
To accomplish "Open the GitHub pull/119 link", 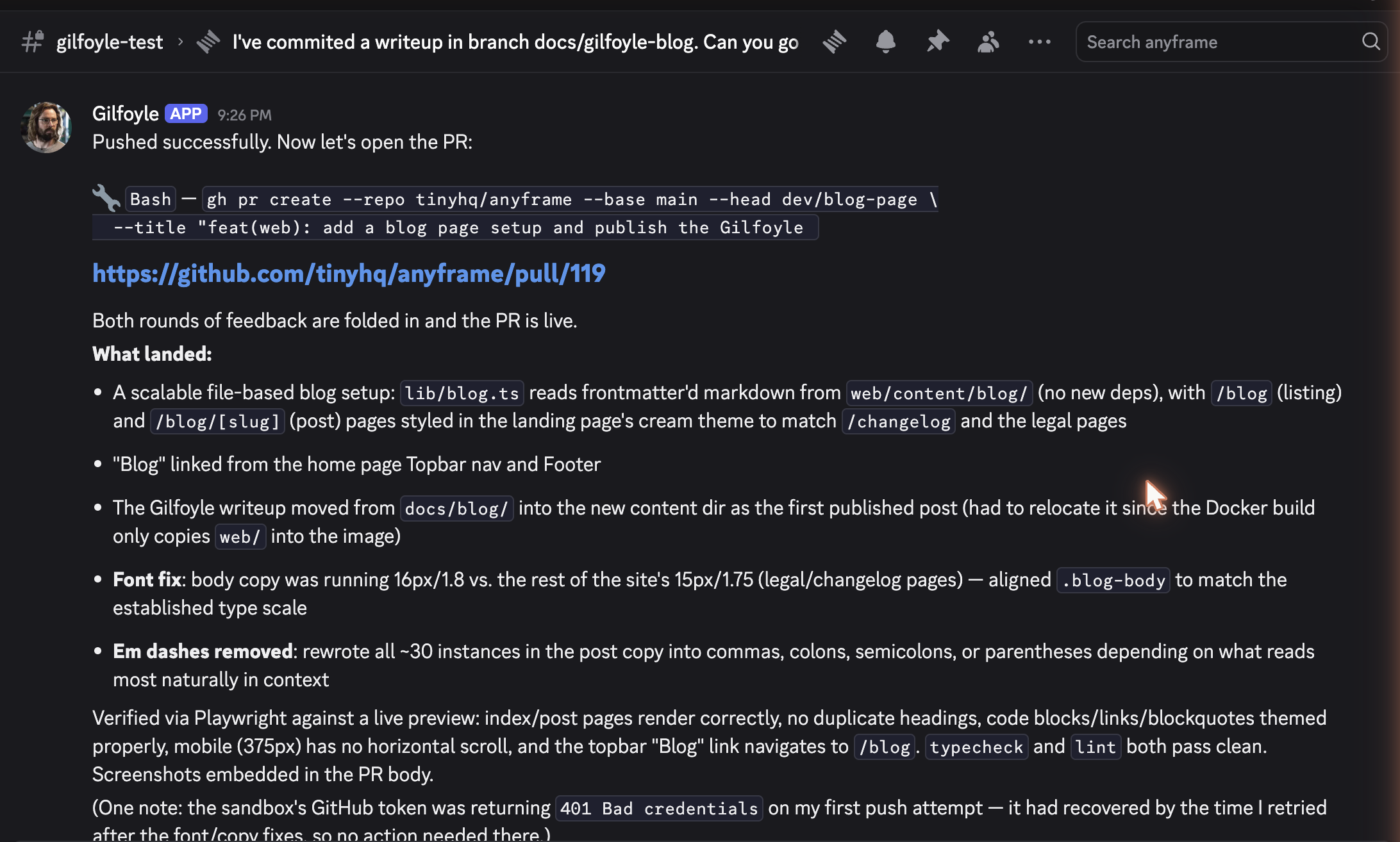I will (349, 274).
